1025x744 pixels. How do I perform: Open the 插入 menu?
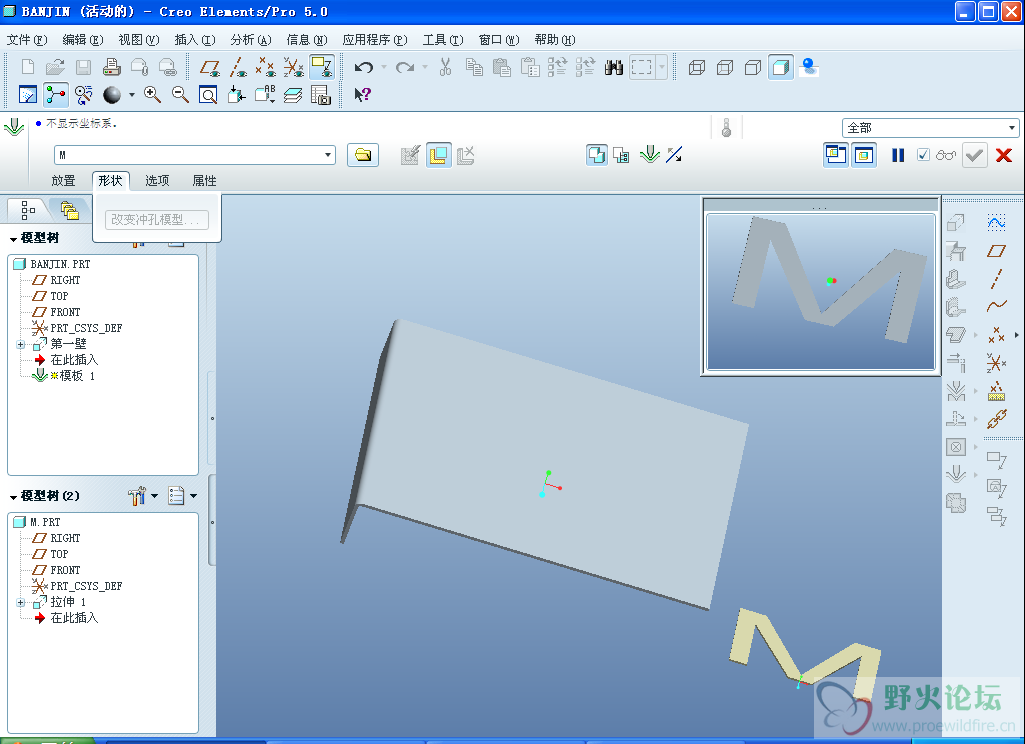195,40
